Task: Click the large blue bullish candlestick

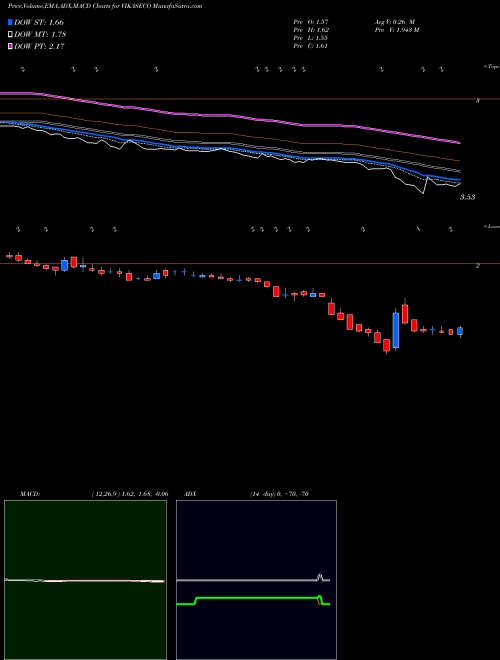Action: 396,330
